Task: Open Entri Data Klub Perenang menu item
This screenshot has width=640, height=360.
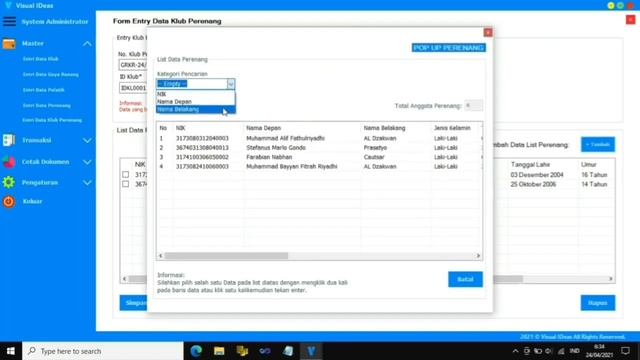Action: click(52, 120)
